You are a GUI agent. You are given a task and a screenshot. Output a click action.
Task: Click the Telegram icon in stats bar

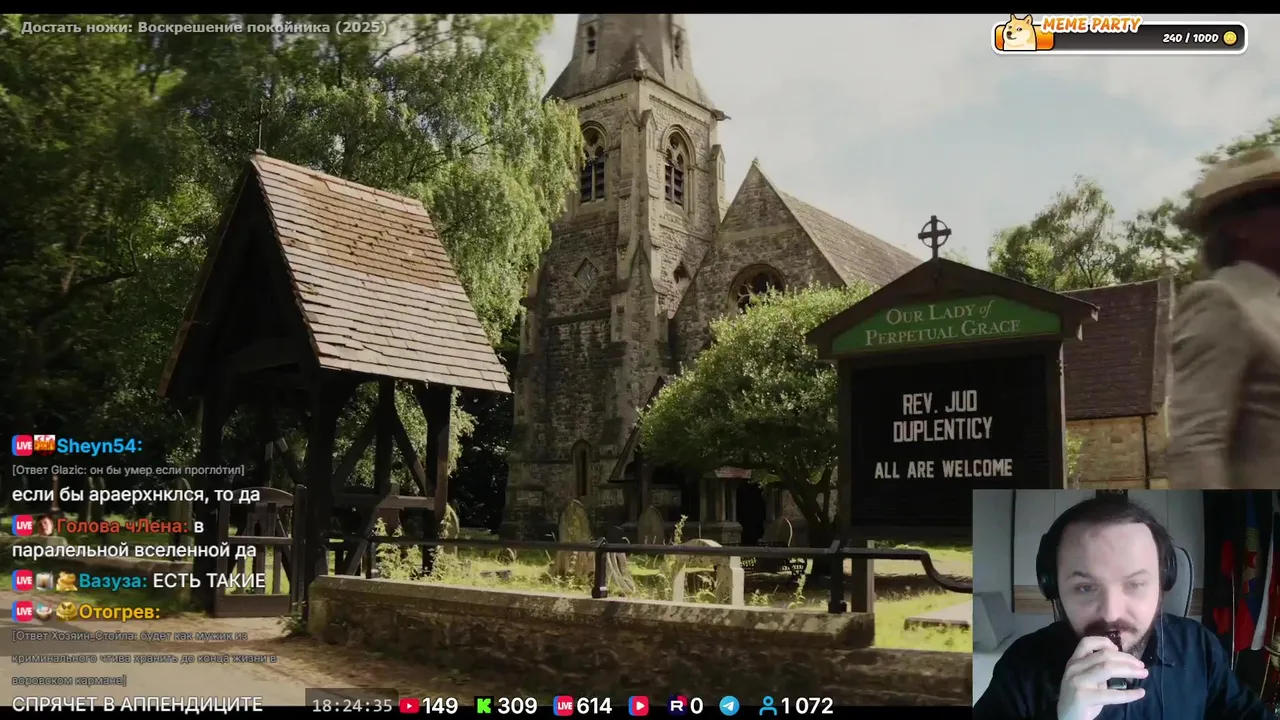click(730, 706)
